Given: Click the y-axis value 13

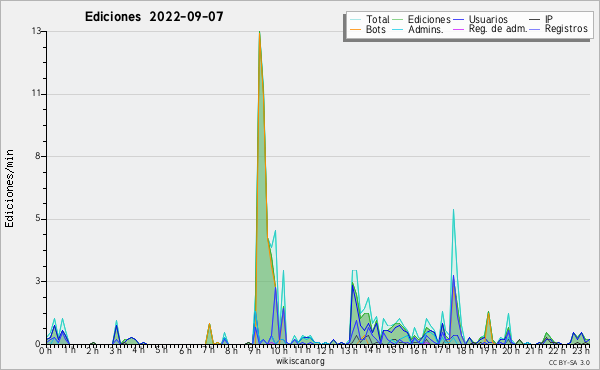Looking at the screenshot, I should tap(36, 31).
